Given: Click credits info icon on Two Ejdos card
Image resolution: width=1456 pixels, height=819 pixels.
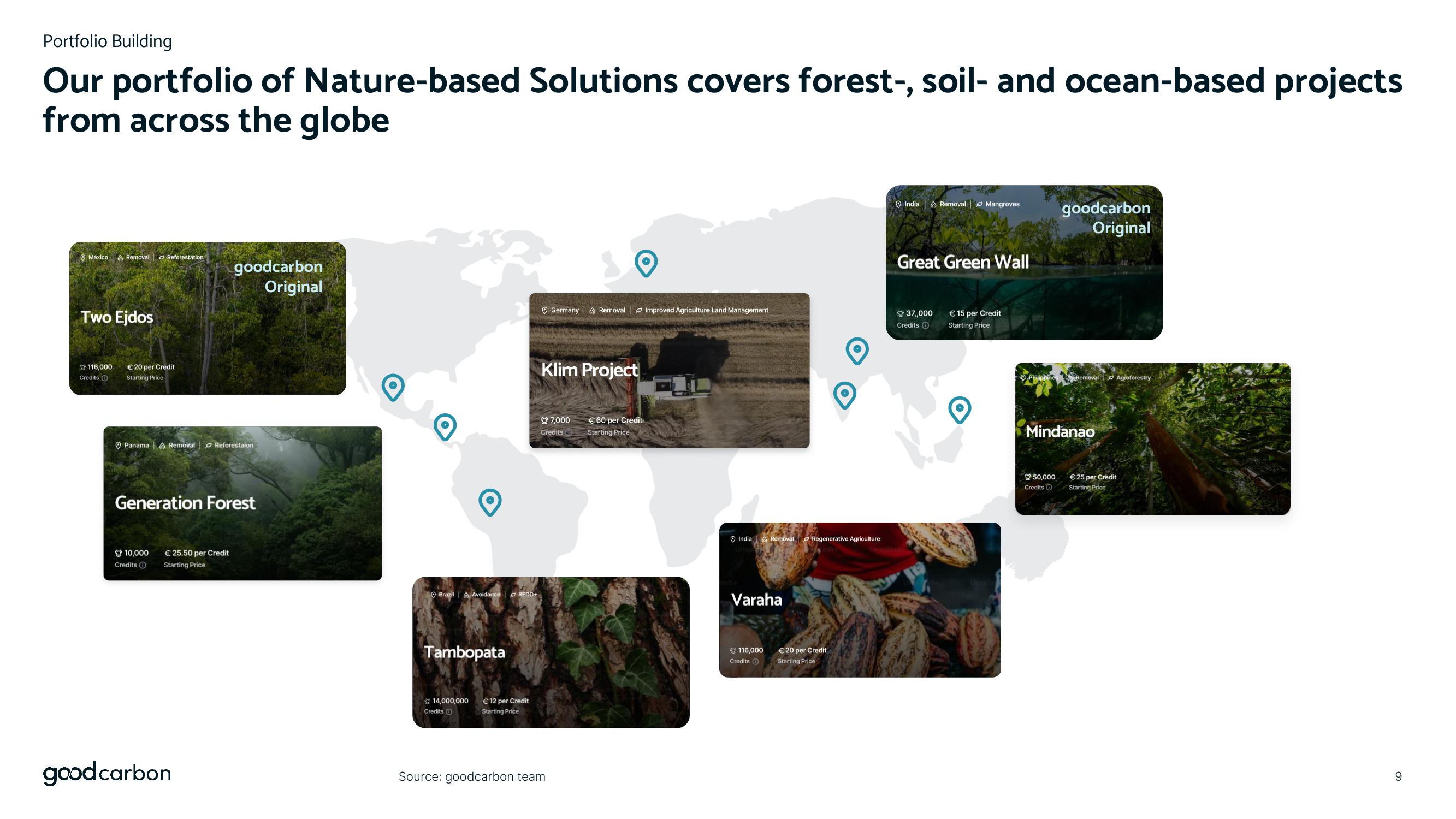Looking at the screenshot, I should pyautogui.click(x=104, y=378).
